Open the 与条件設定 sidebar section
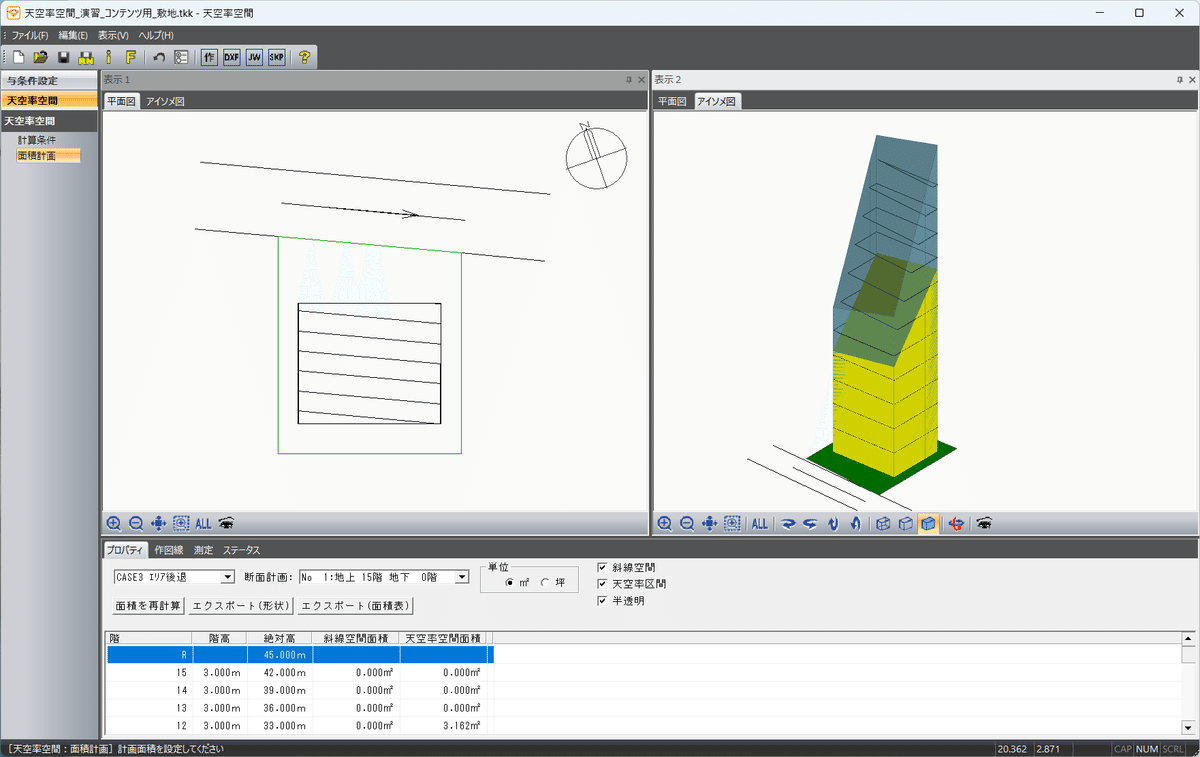Image resolution: width=1200 pixels, height=757 pixels. [x=49, y=80]
